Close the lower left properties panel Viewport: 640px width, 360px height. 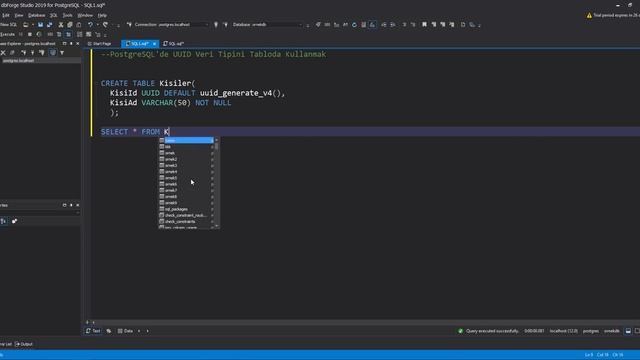click(78, 205)
